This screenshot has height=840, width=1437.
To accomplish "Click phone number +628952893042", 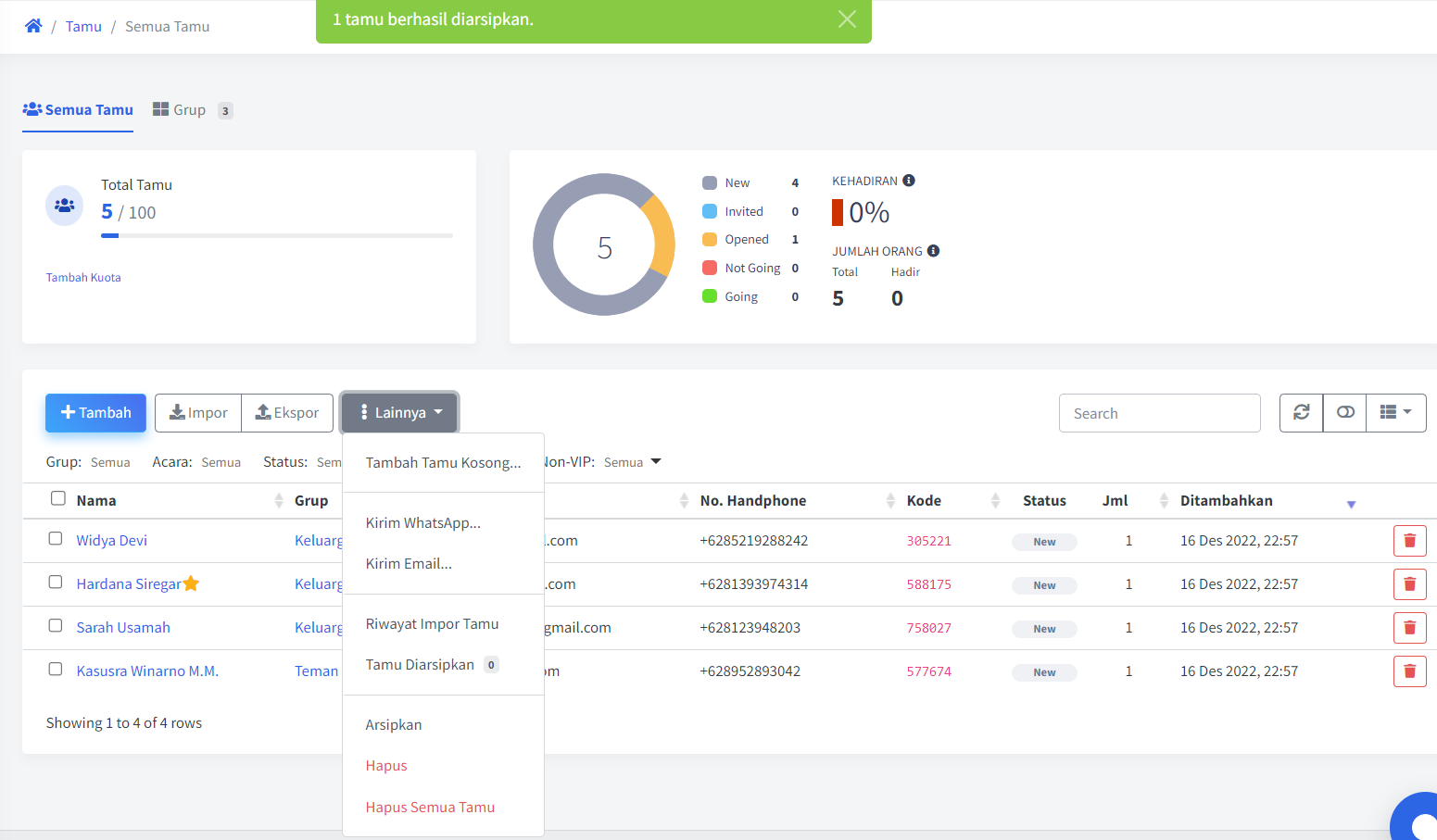I will 750,671.
